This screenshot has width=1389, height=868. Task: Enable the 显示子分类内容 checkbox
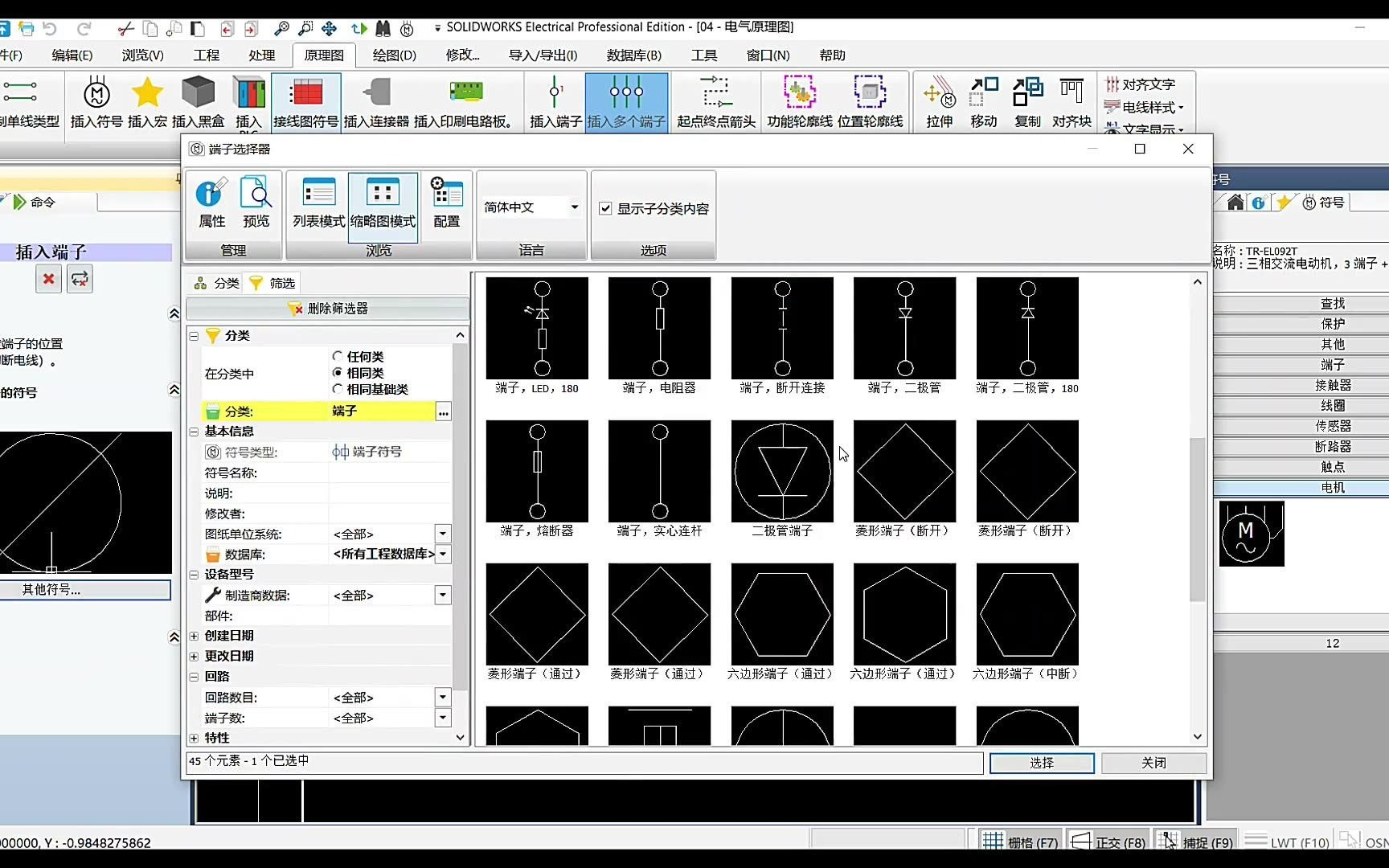pyautogui.click(x=605, y=208)
